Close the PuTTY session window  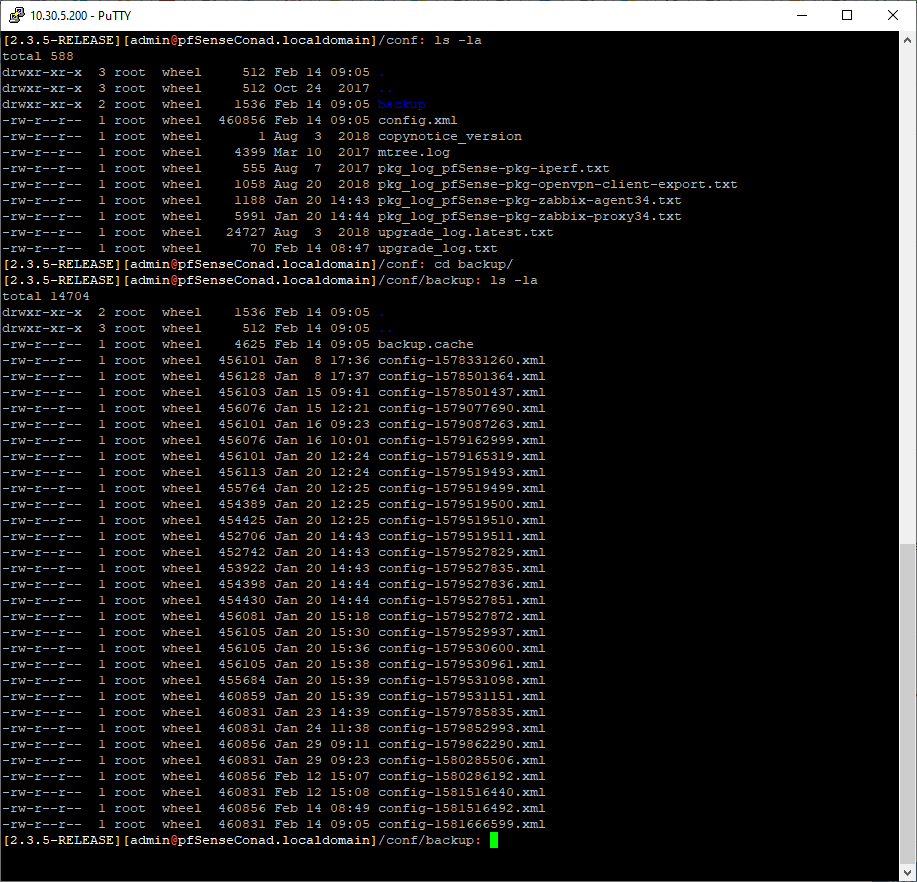coord(892,15)
